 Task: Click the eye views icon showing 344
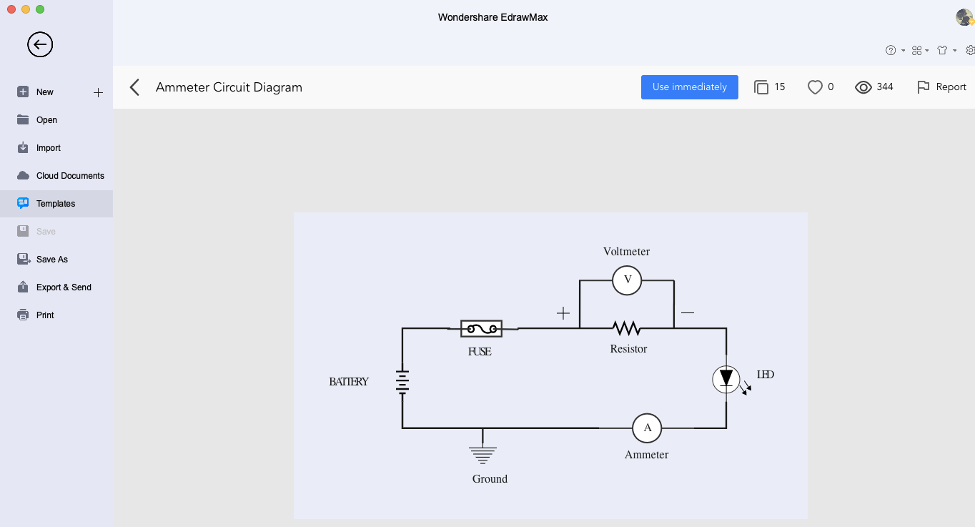coord(863,87)
